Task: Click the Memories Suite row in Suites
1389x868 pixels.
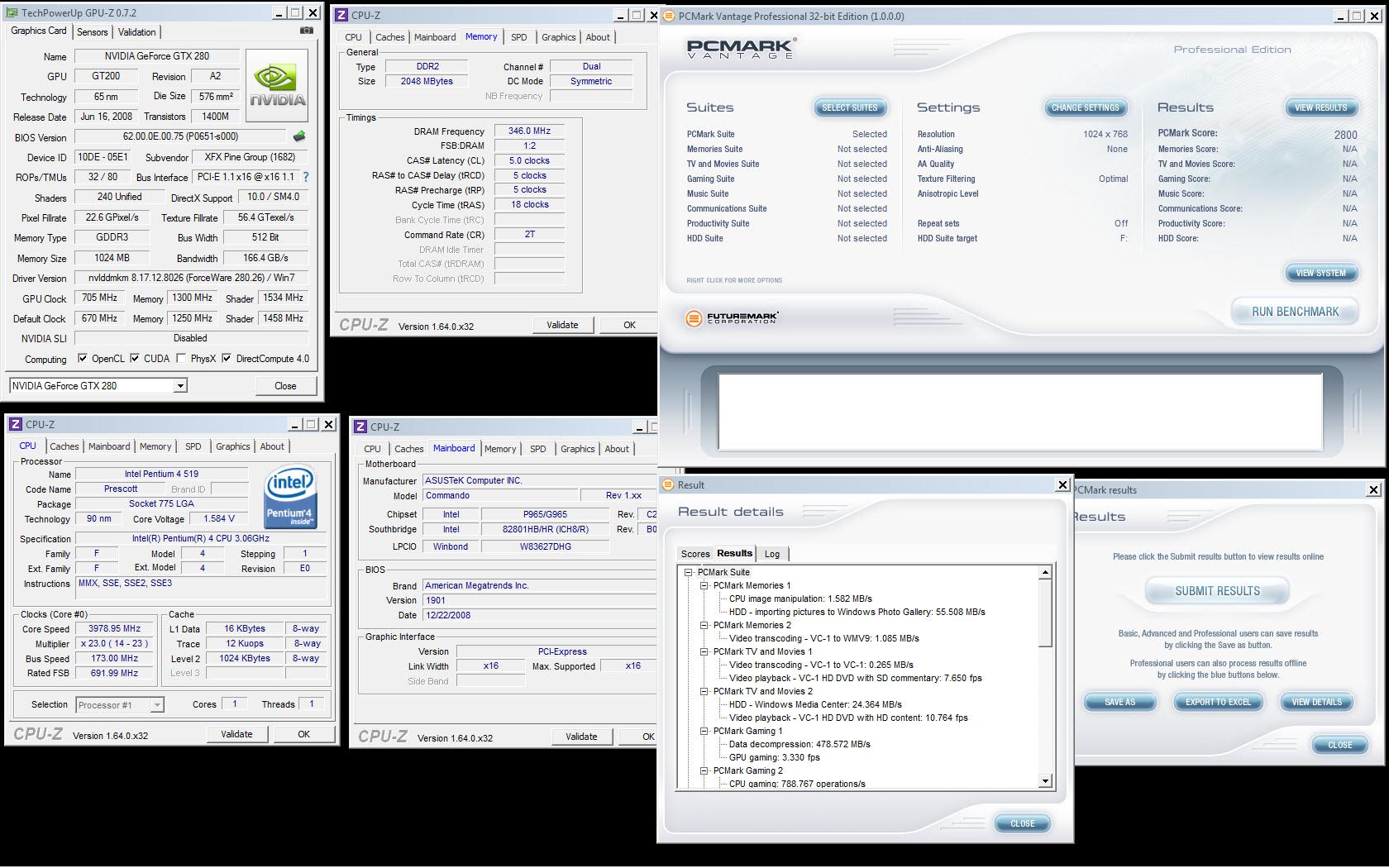Action: (x=786, y=149)
